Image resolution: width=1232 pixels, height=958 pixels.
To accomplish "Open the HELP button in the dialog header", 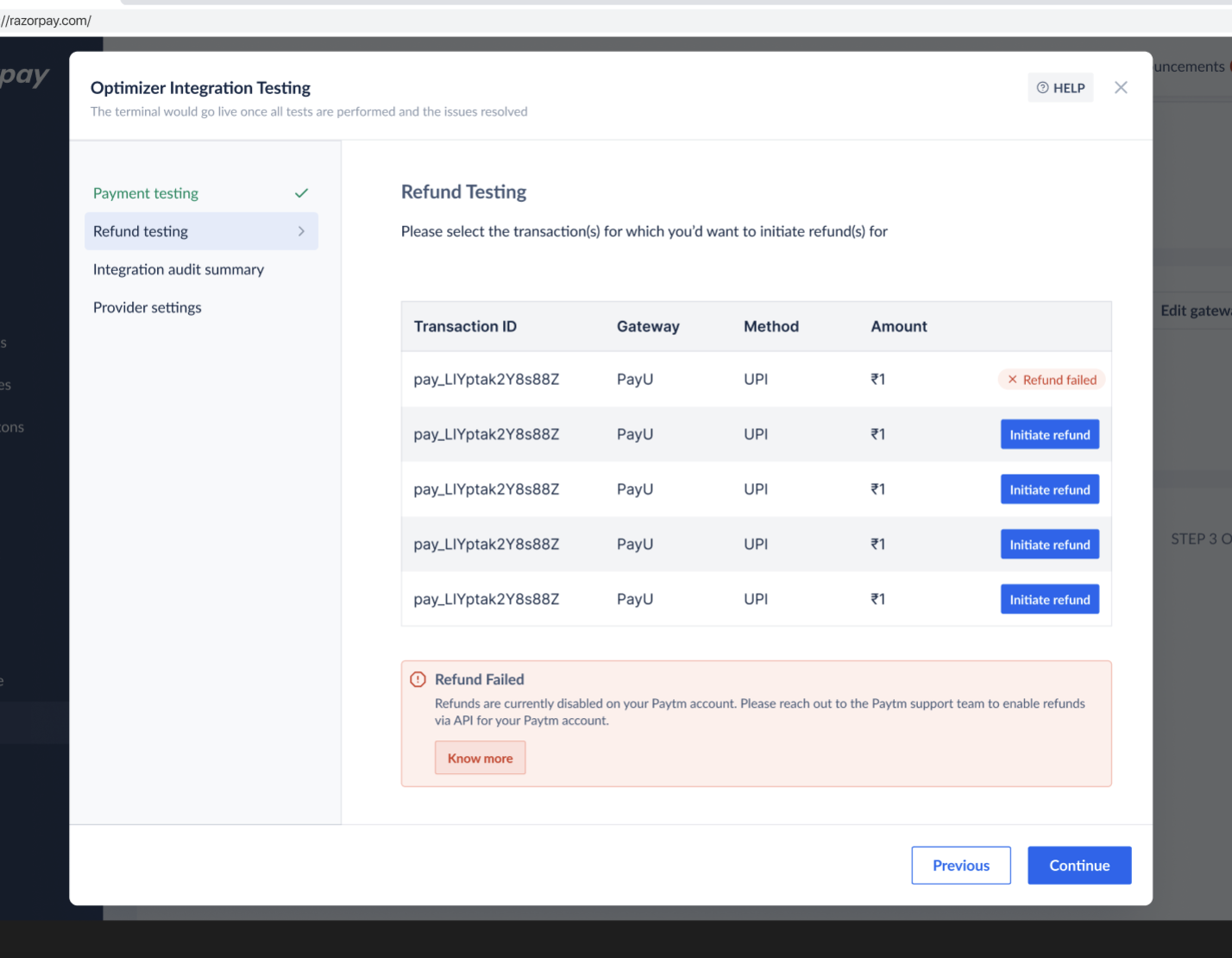I will tap(1060, 87).
